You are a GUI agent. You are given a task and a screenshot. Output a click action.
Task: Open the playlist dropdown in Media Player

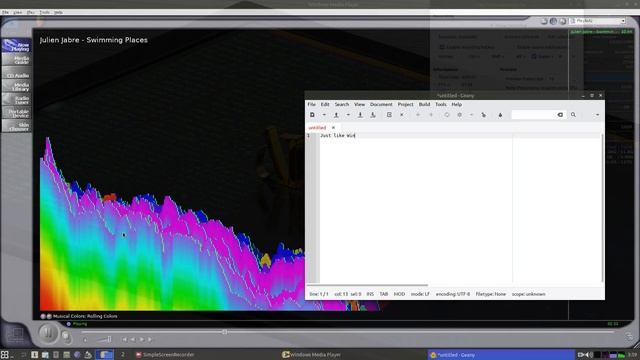[623, 21]
